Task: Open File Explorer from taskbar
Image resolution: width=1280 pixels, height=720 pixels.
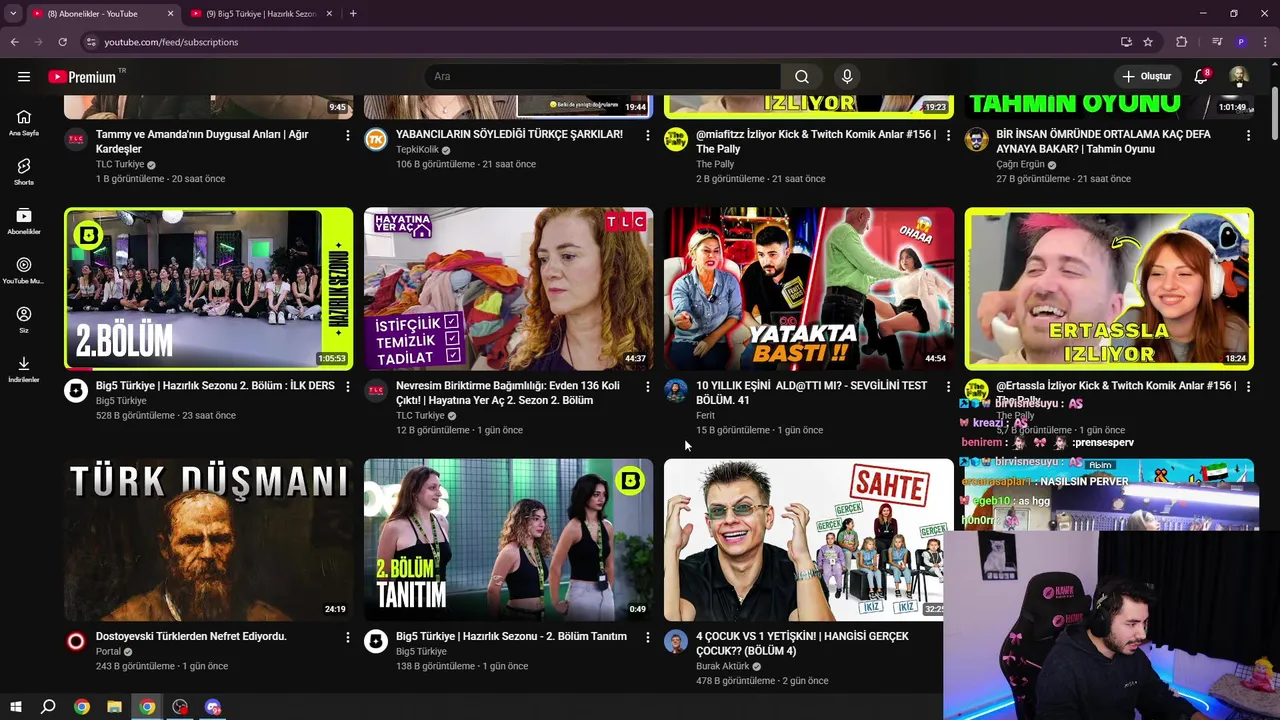Action: (114, 707)
